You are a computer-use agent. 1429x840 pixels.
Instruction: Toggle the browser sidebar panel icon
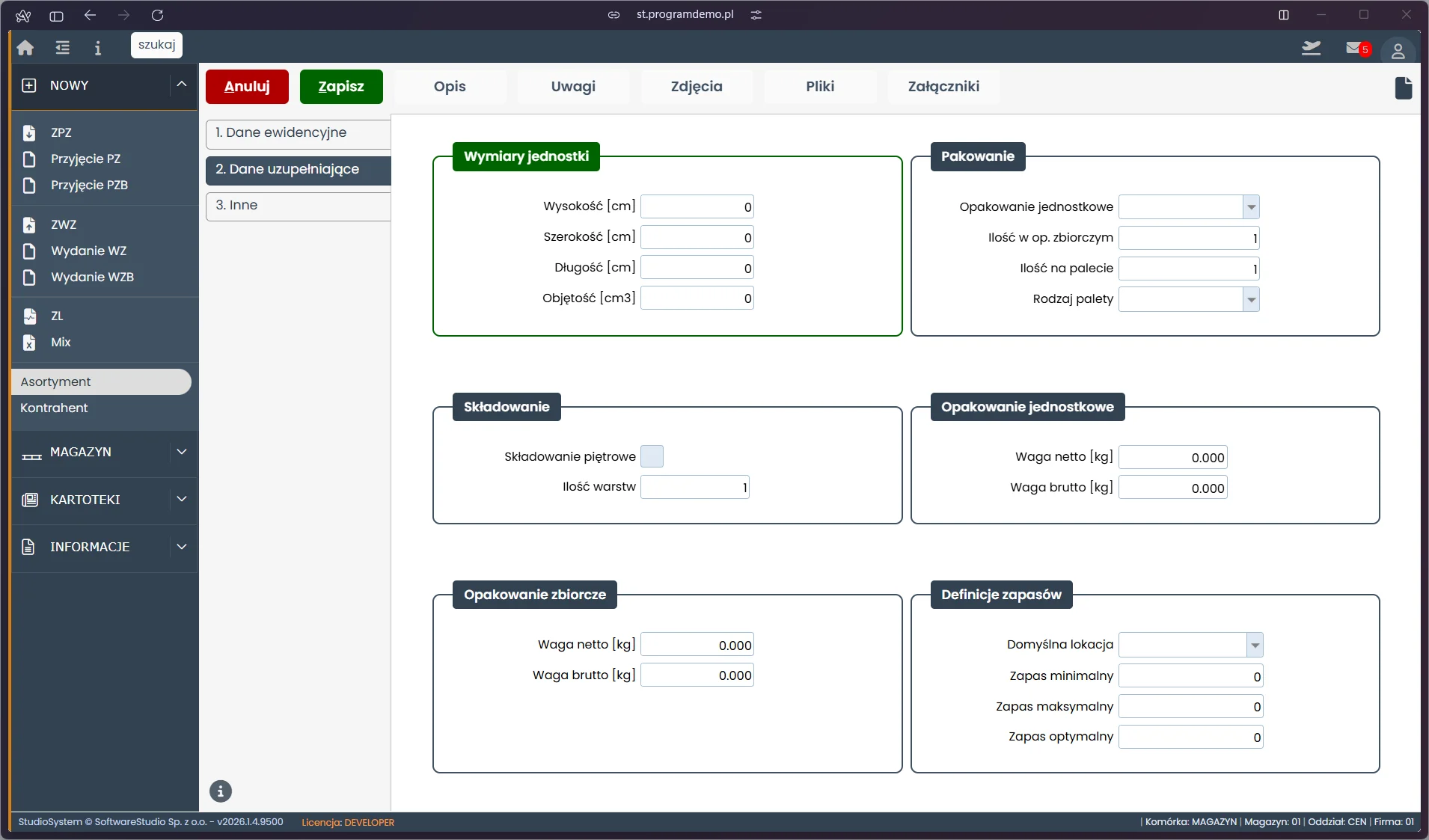56,15
